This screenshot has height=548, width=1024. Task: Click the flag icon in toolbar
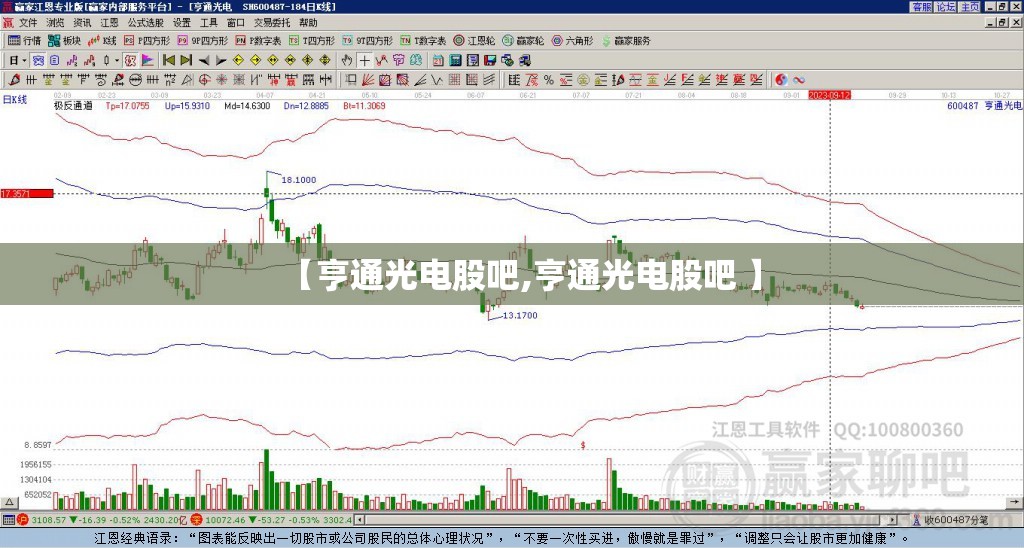(148, 61)
